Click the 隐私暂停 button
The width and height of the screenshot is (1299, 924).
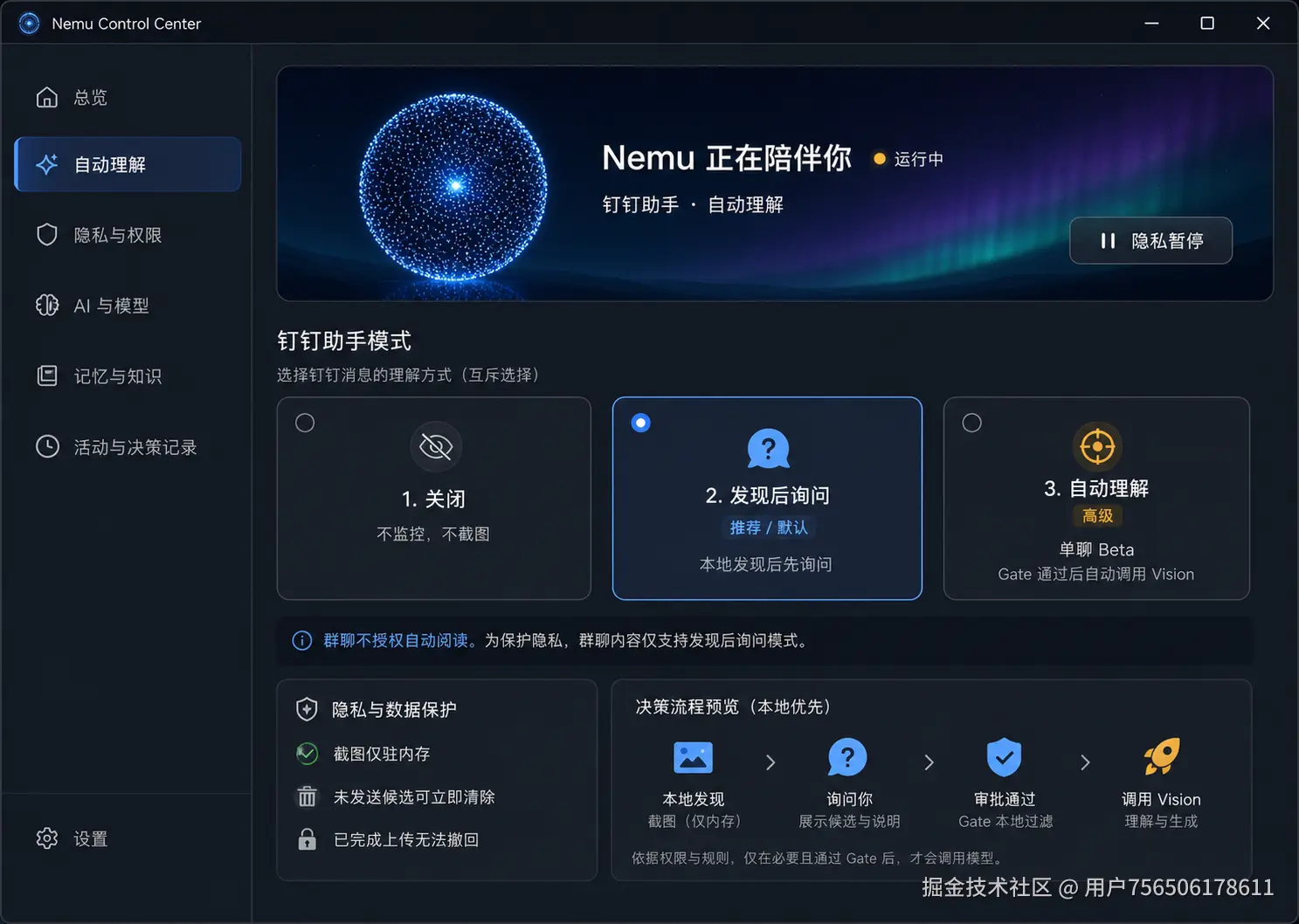click(x=1150, y=240)
